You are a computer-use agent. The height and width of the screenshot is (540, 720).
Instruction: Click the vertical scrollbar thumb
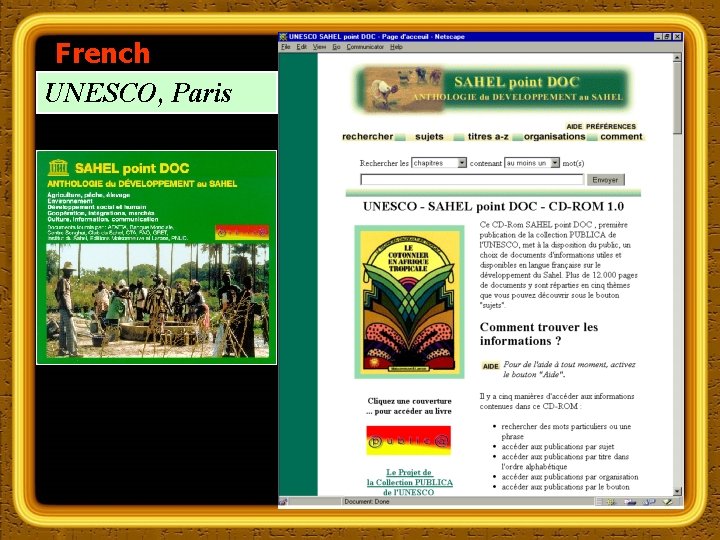coord(677,98)
